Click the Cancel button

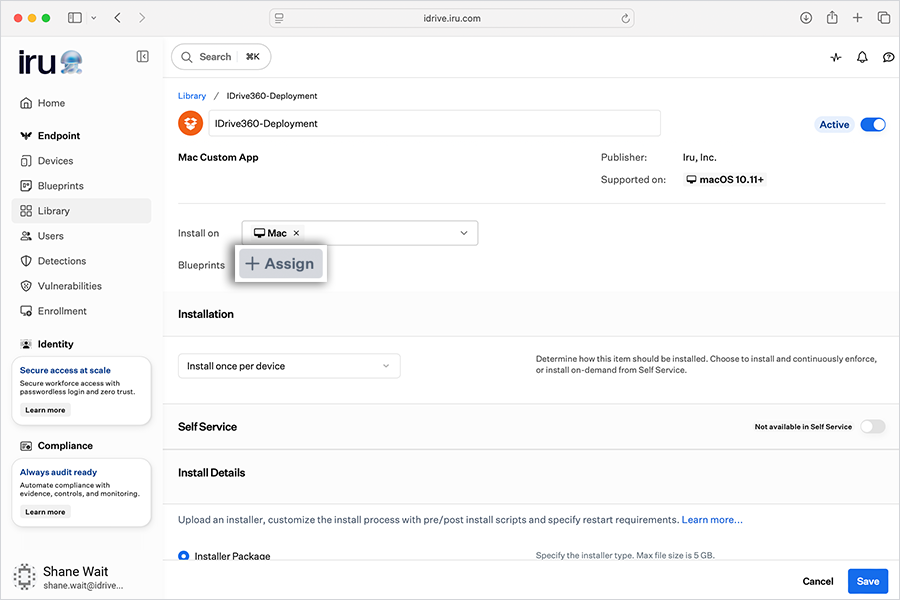(x=818, y=581)
